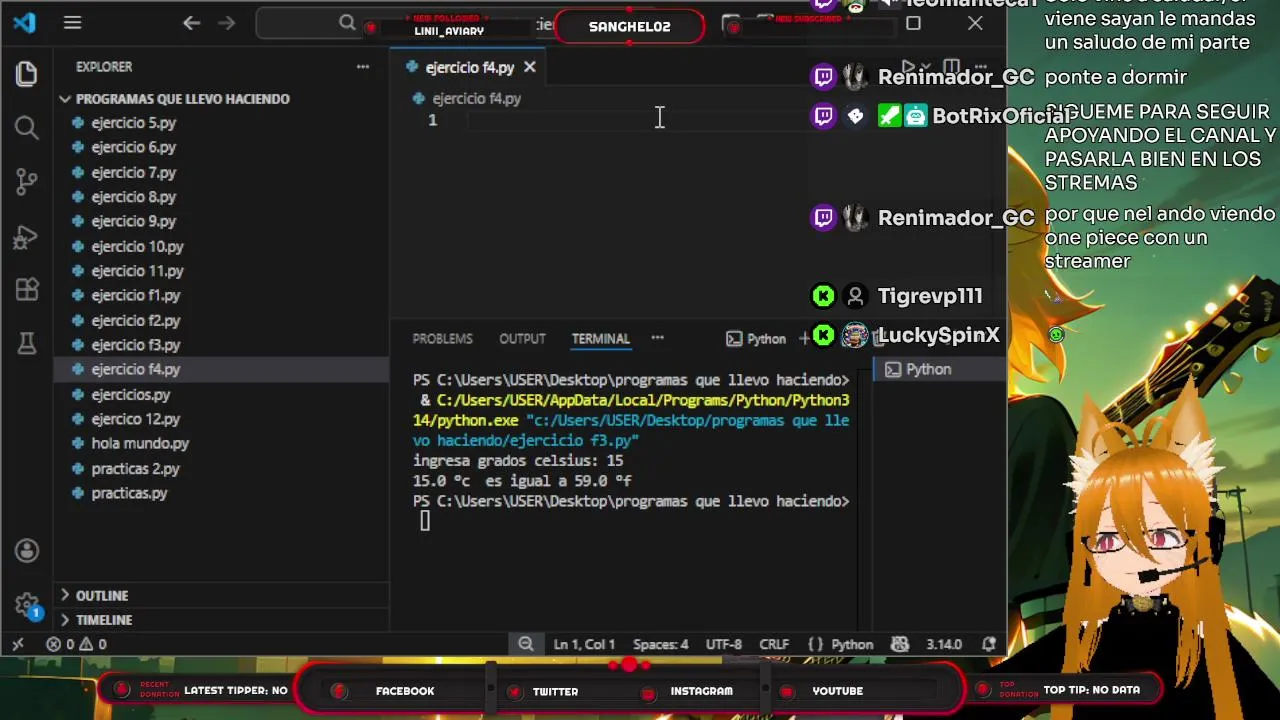Close the ejercicio f4.py editor tab
This screenshot has width=1280, height=720.
click(x=529, y=67)
